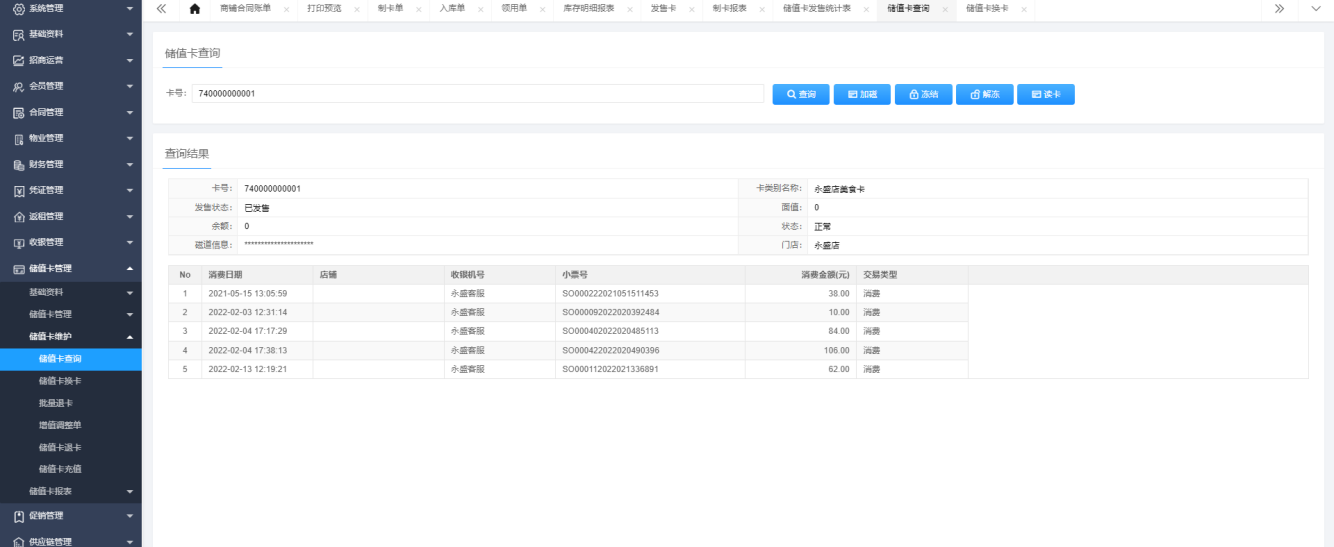Go to the home page via house icon
Image resolution: width=1334 pixels, height=547 pixels.
point(194,8)
